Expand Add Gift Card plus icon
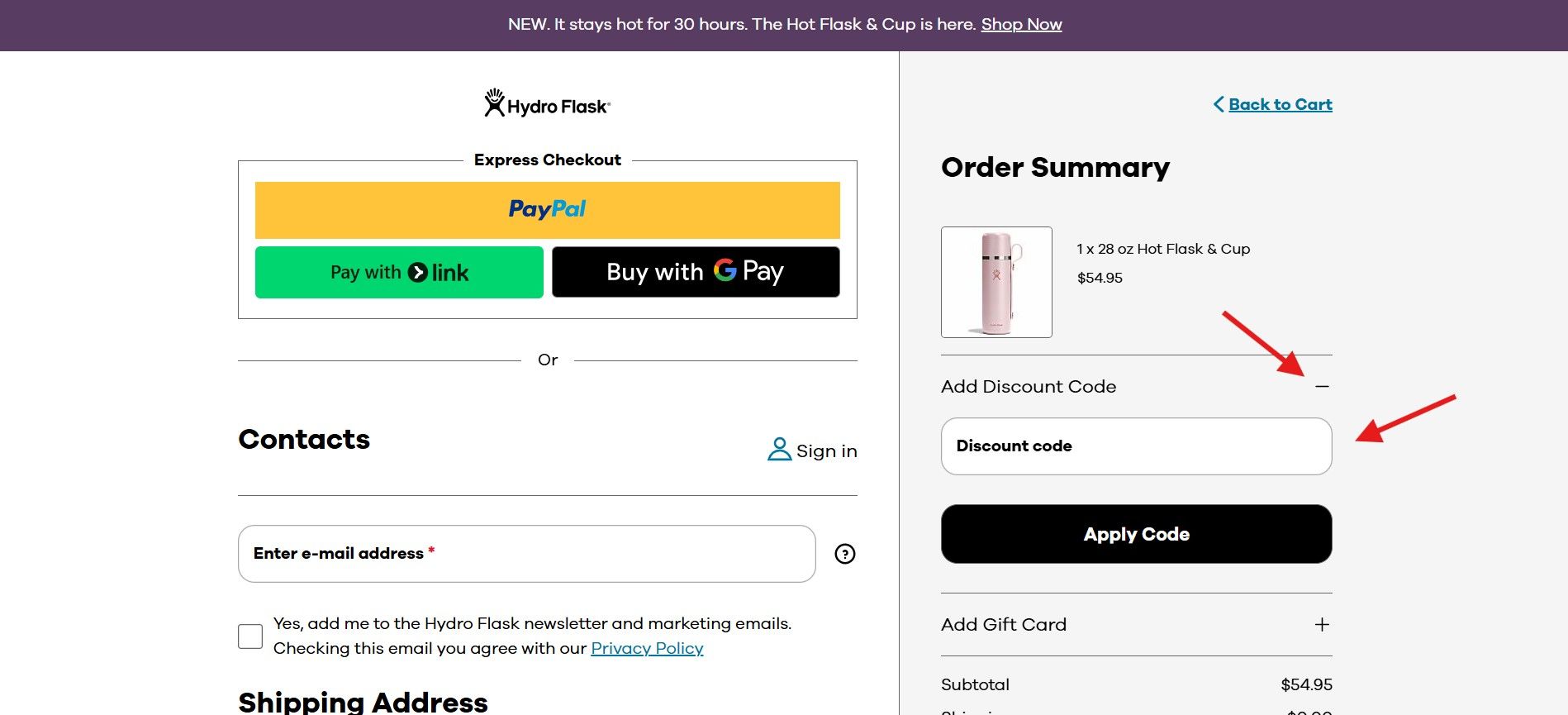Viewport: 1568px width, 715px height. [1322, 625]
